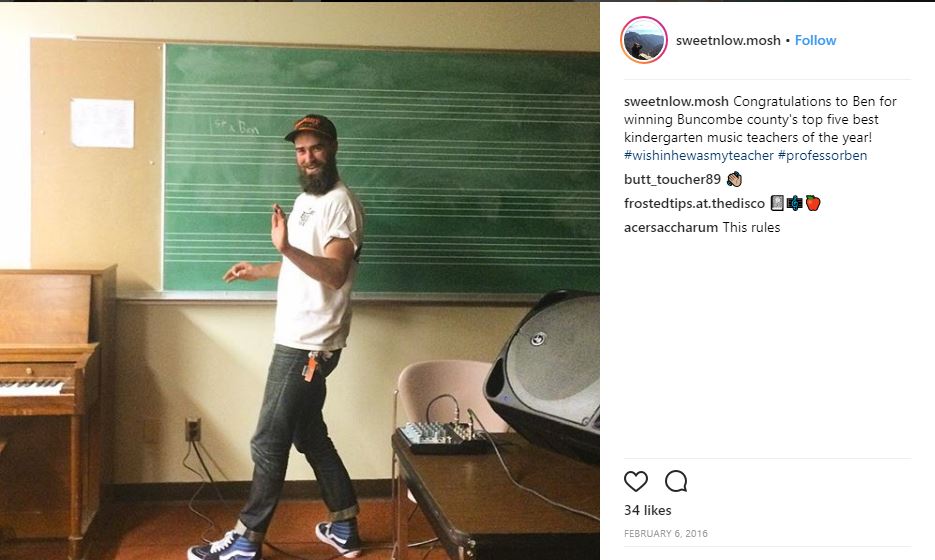This screenshot has width=935, height=560.
Task: Visit butt_toucher89's profile
Action: coord(672,179)
